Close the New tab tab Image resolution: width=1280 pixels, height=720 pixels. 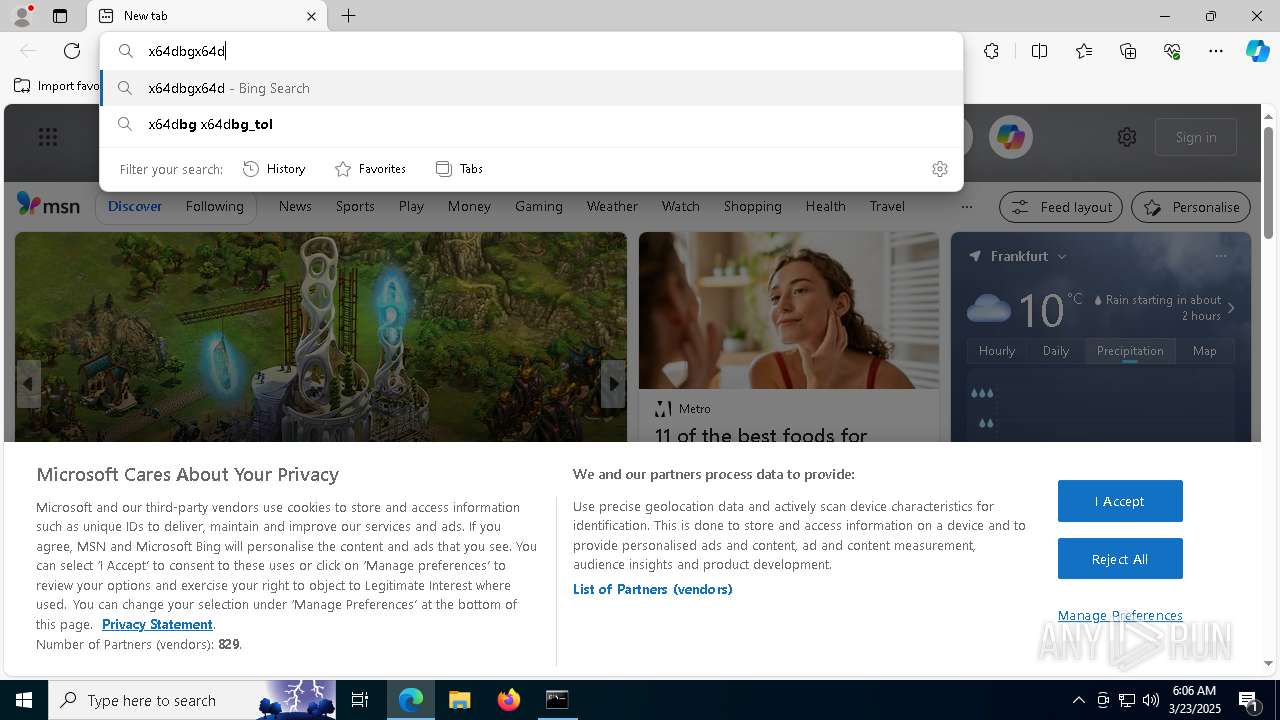[311, 16]
